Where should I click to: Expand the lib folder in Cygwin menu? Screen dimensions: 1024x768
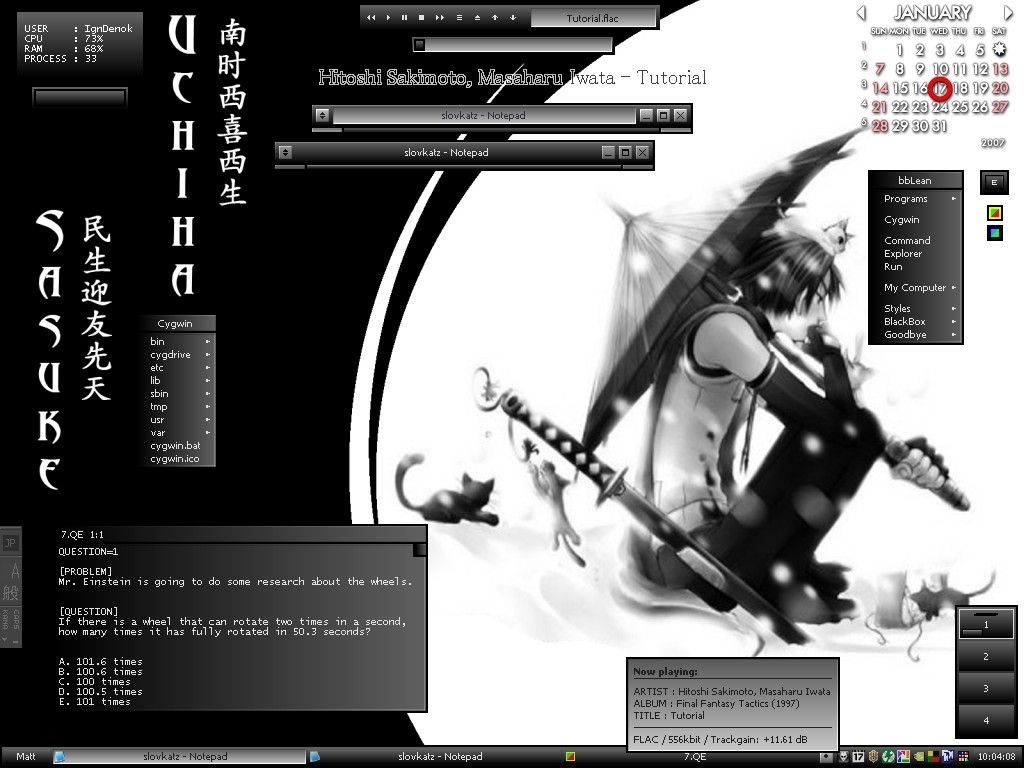[x=178, y=381]
